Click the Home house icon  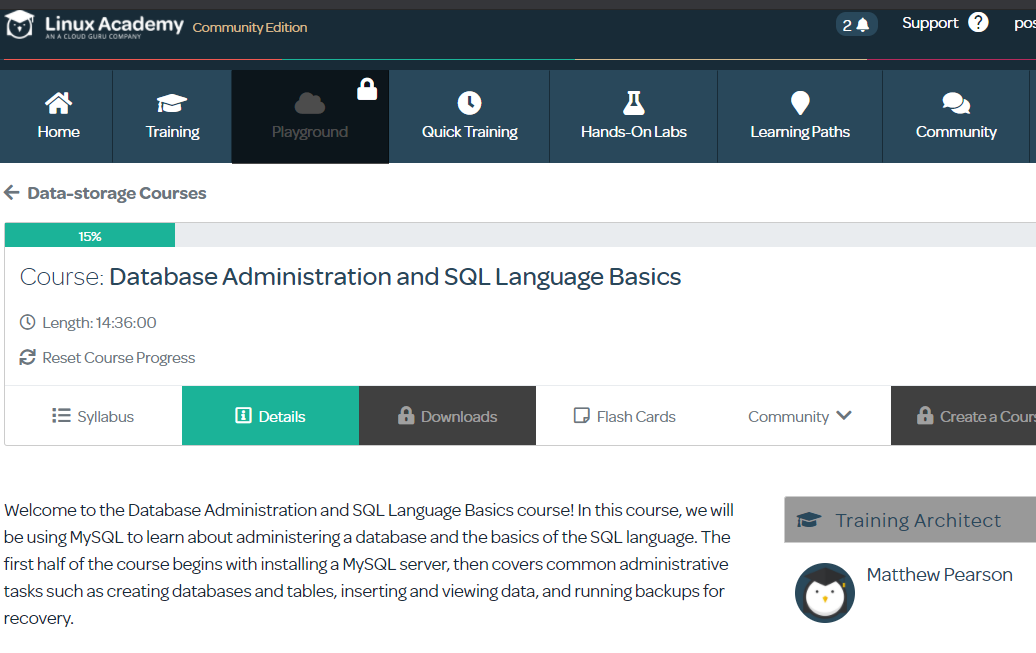coord(58,103)
